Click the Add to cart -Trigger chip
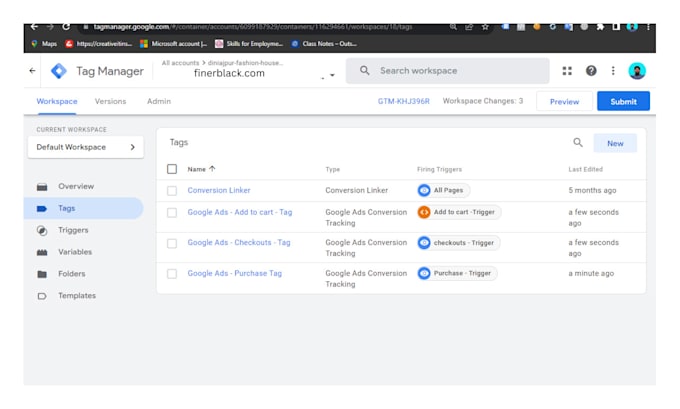 [459, 212]
